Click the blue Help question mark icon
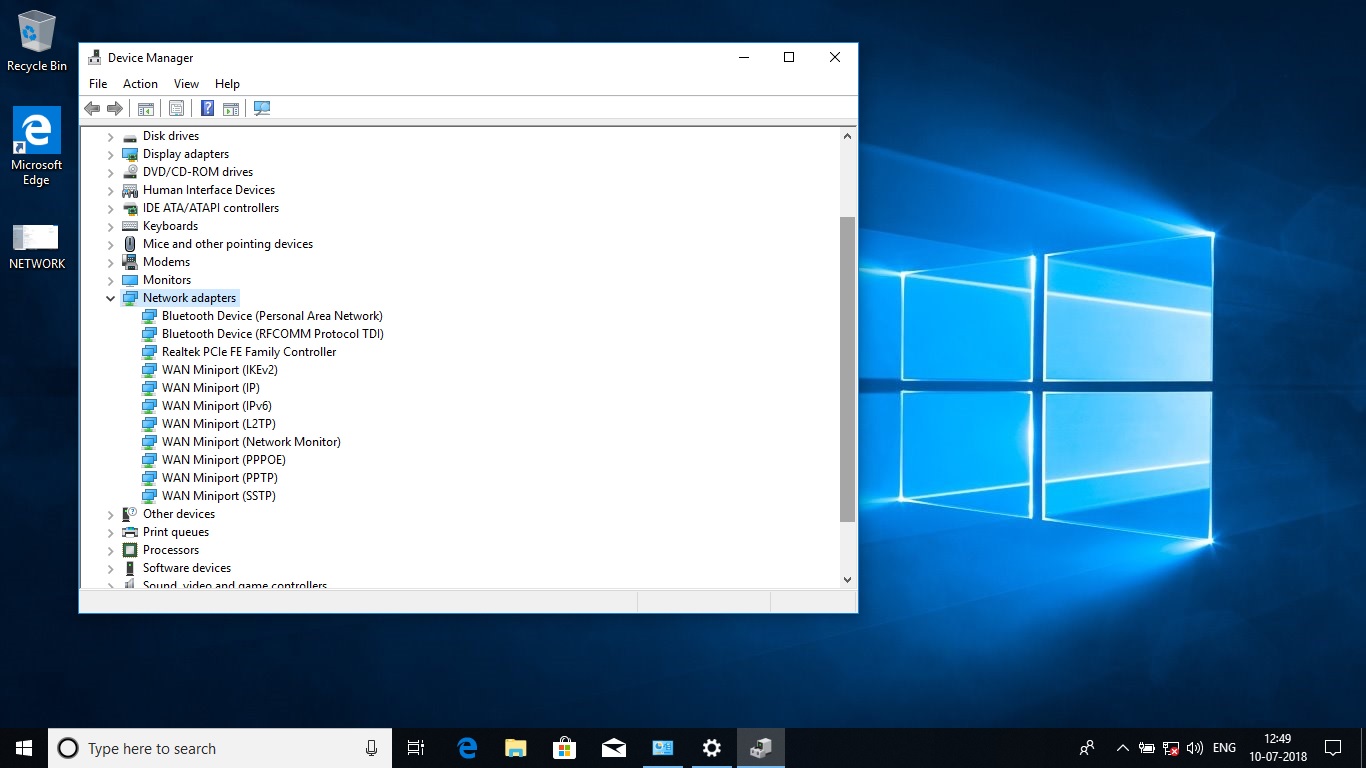Viewport: 1366px width, 768px height. (x=207, y=108)
